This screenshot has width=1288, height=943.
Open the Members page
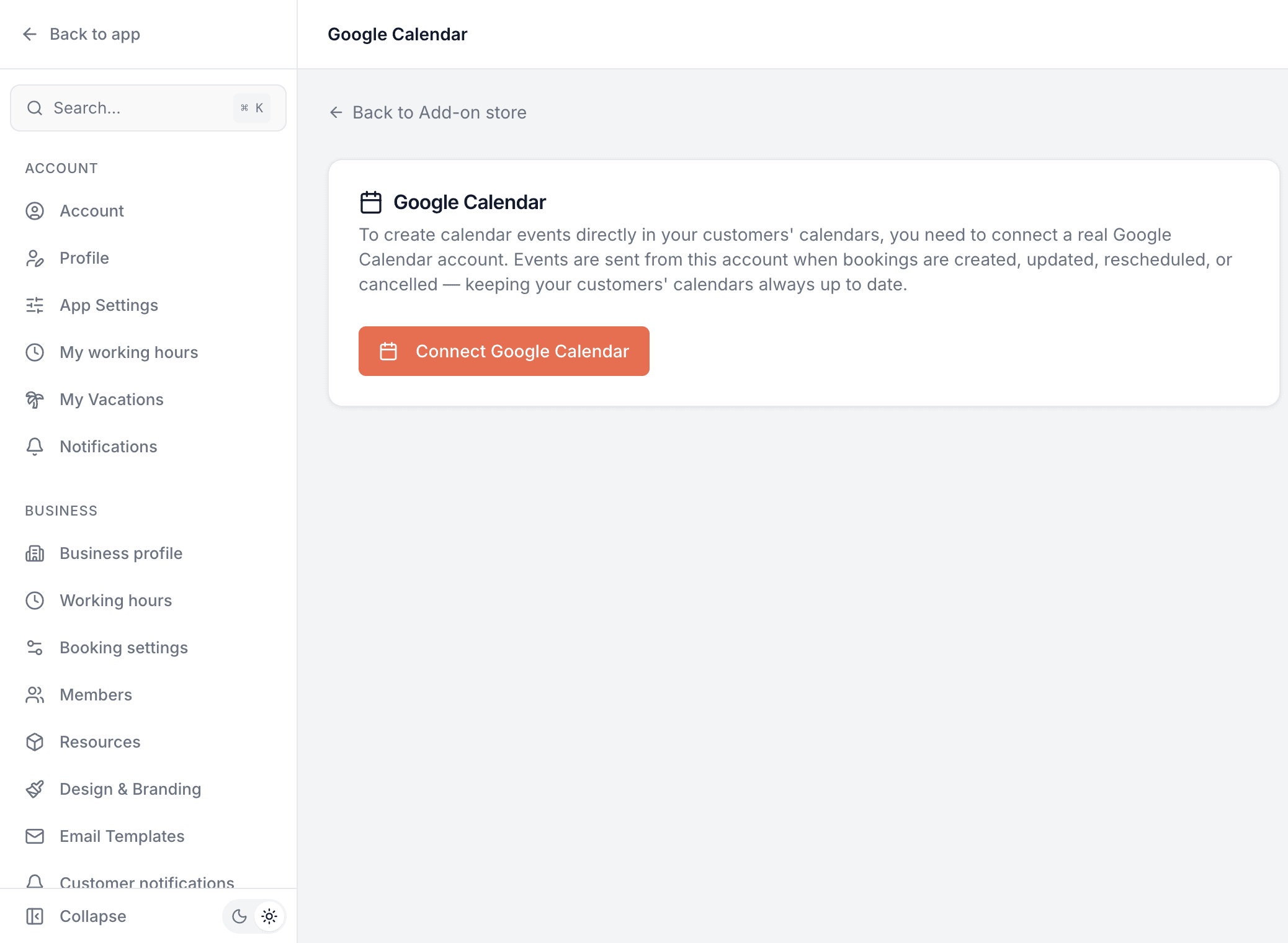pos(148,695)
